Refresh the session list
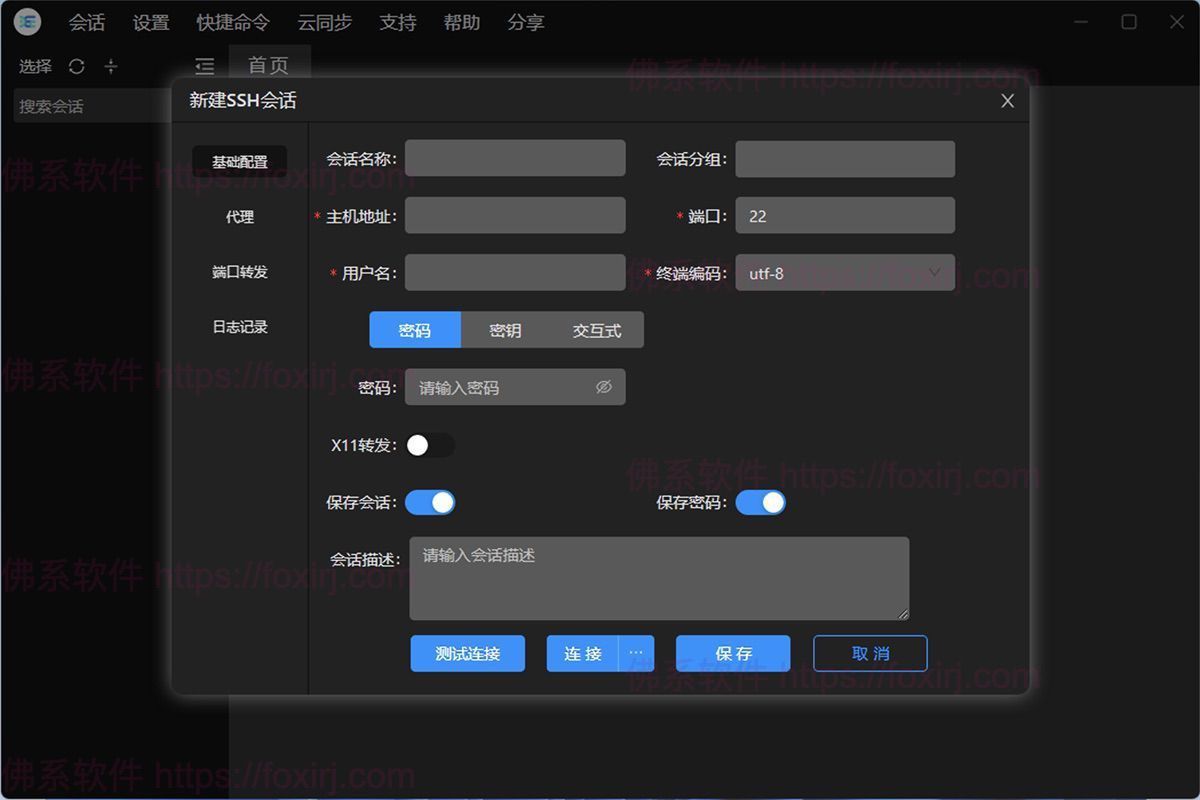Viewport: 1200px width, 800px height. tap(76, 66)
